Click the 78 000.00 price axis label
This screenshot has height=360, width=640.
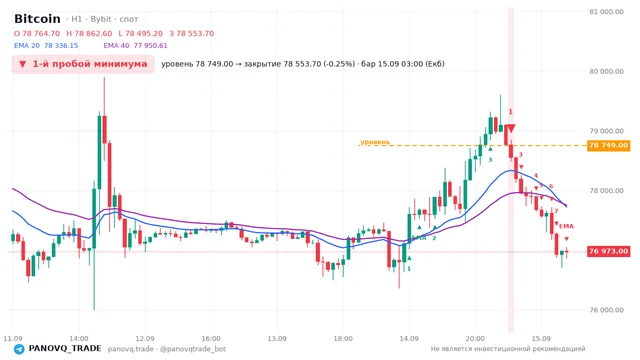pos(607,191)
